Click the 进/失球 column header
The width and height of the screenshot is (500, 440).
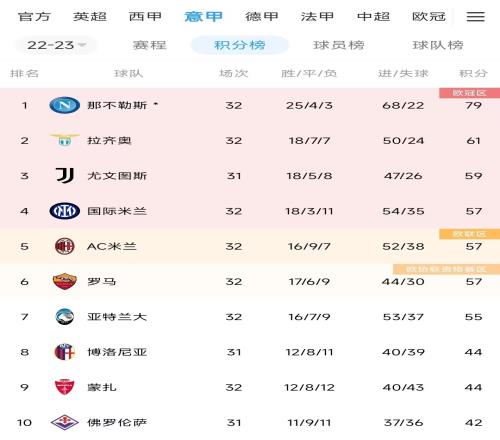coord(403,73)
